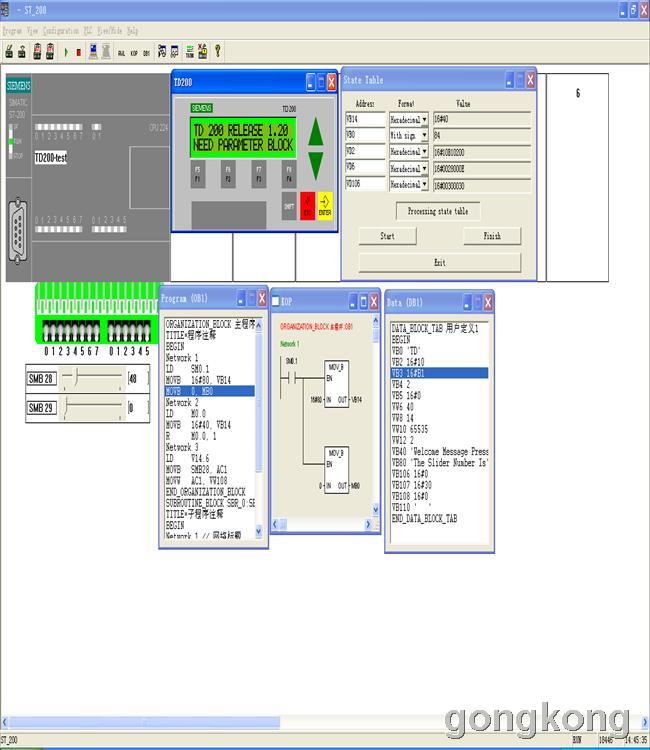The width and height of the screenshot is (650, 750).
Task: Click the blue computer monitor toolbar icon
Action: click(93, 51)
